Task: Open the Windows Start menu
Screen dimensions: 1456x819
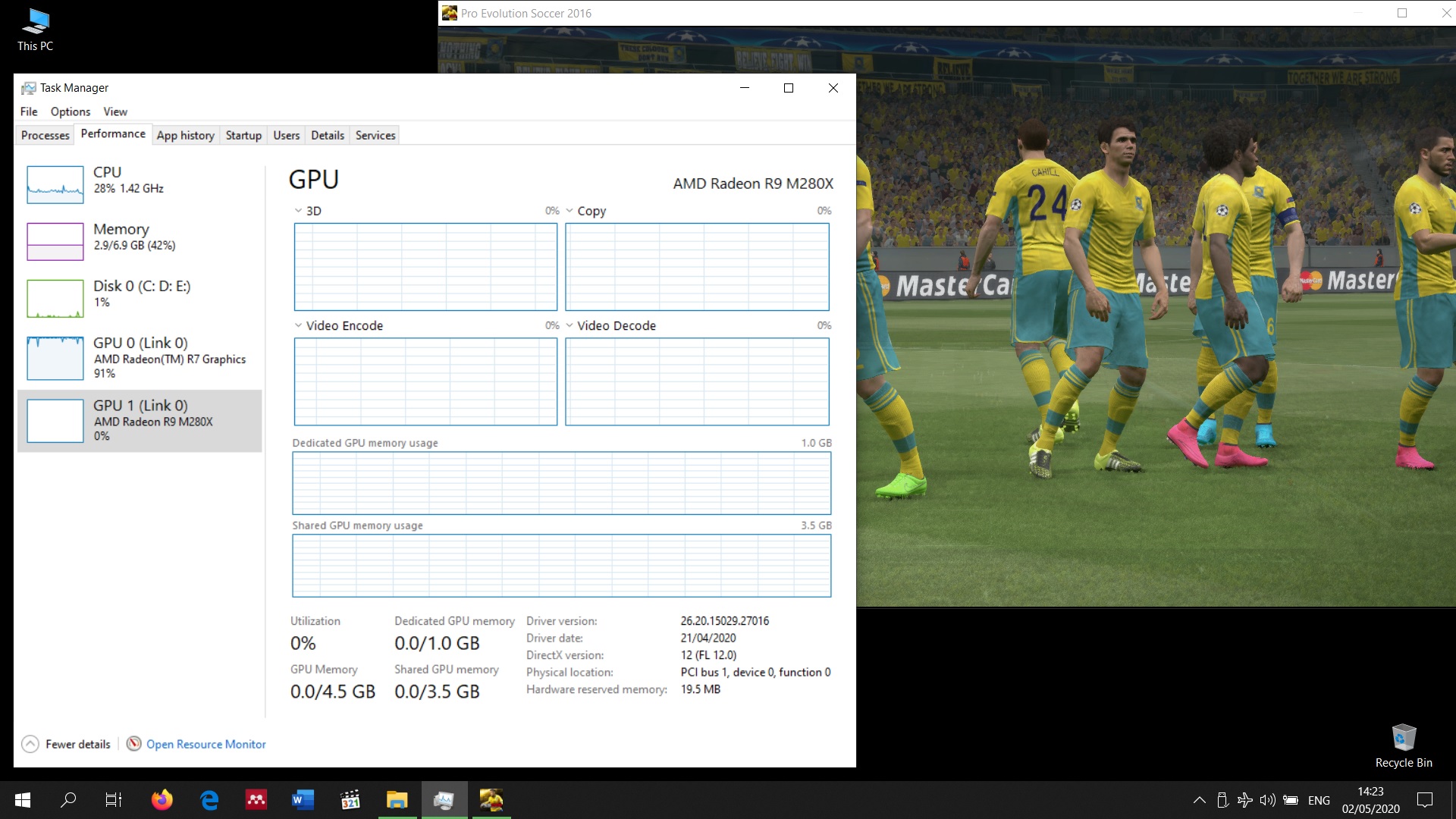Action: (23, 800)
